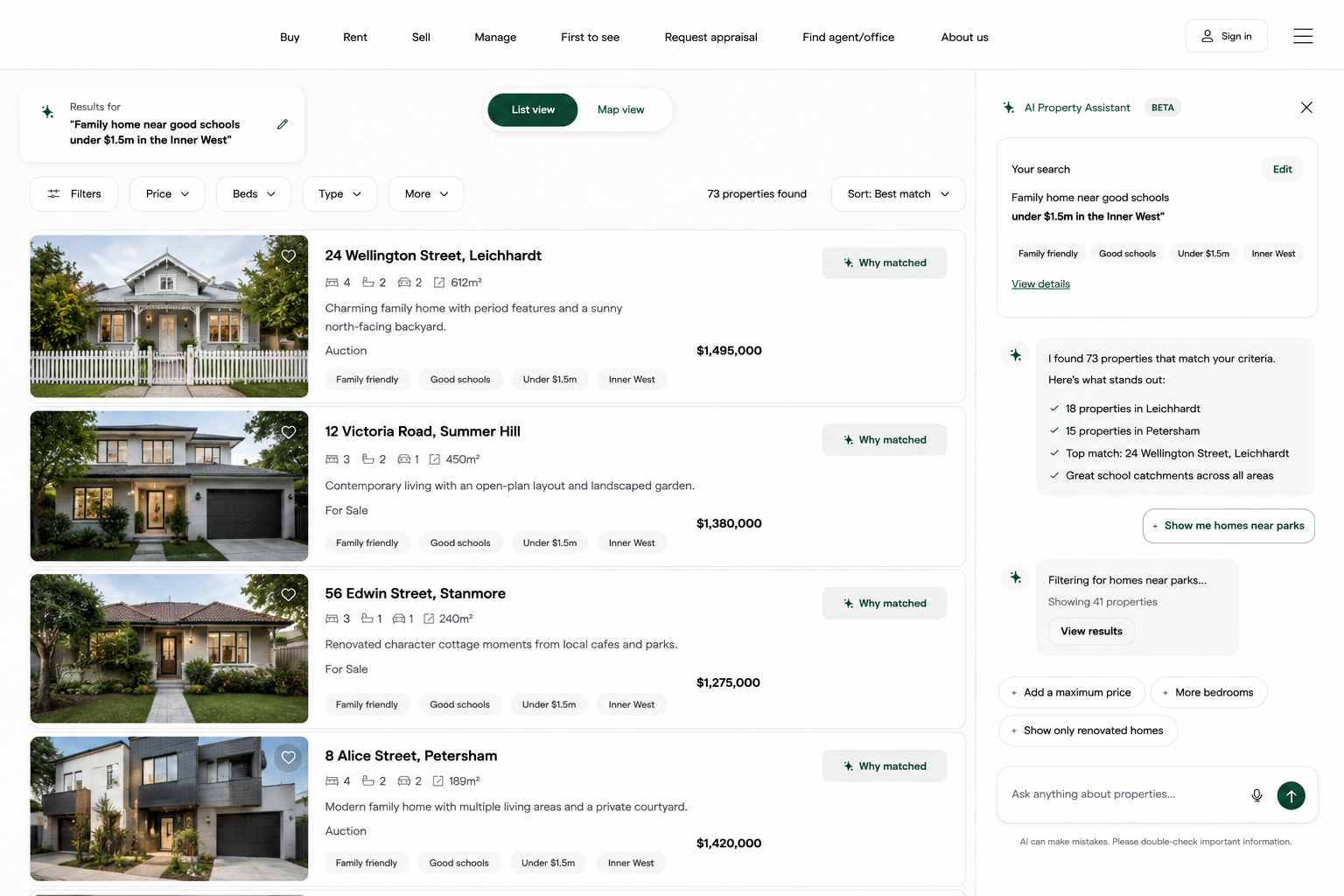The image size is (1344, 896).
Task: Favorite the 8 Alice Street listing heart
Action: click(289, 758)
